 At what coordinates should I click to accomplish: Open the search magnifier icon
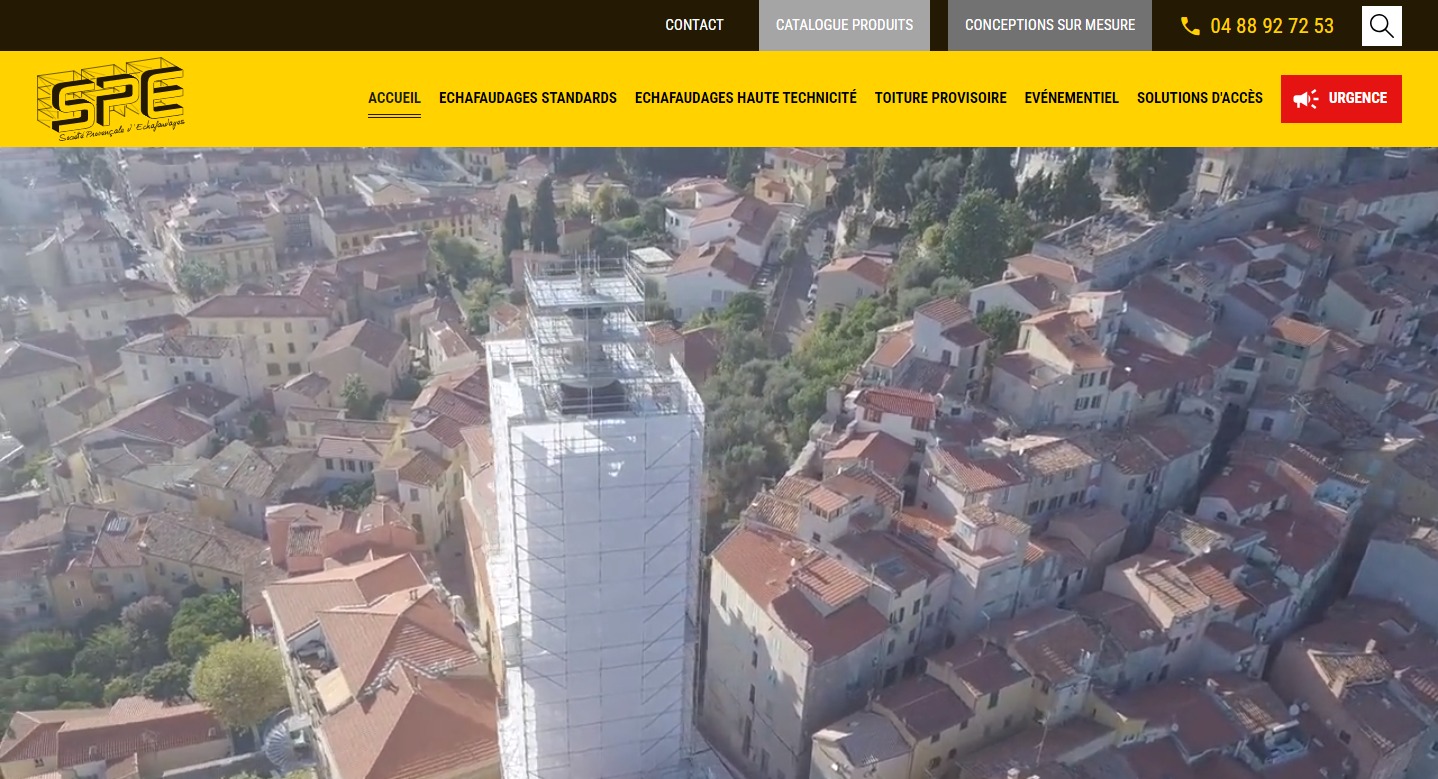[x=1381, y=26]
